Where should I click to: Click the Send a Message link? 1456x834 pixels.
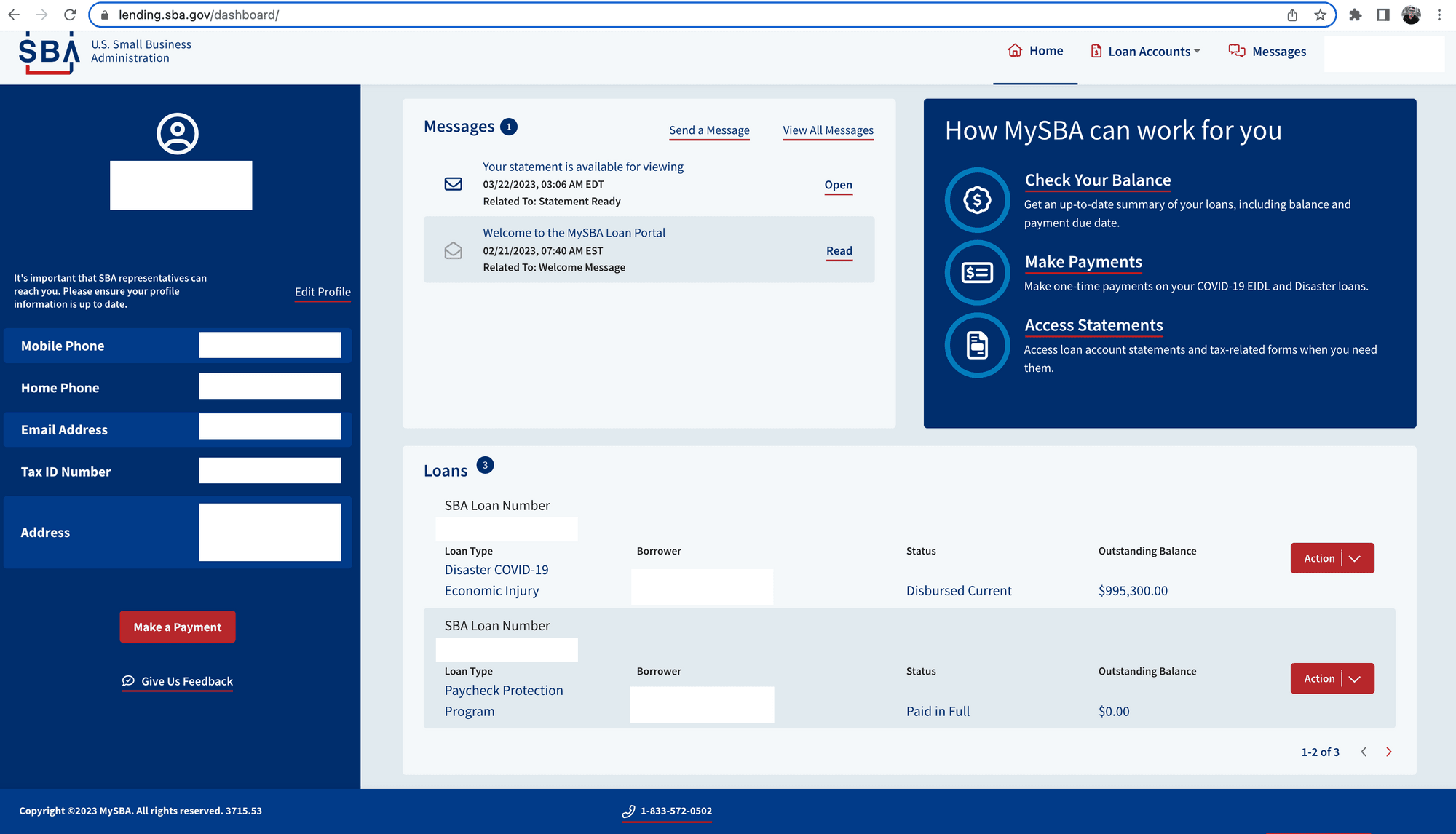click(709, 130)
